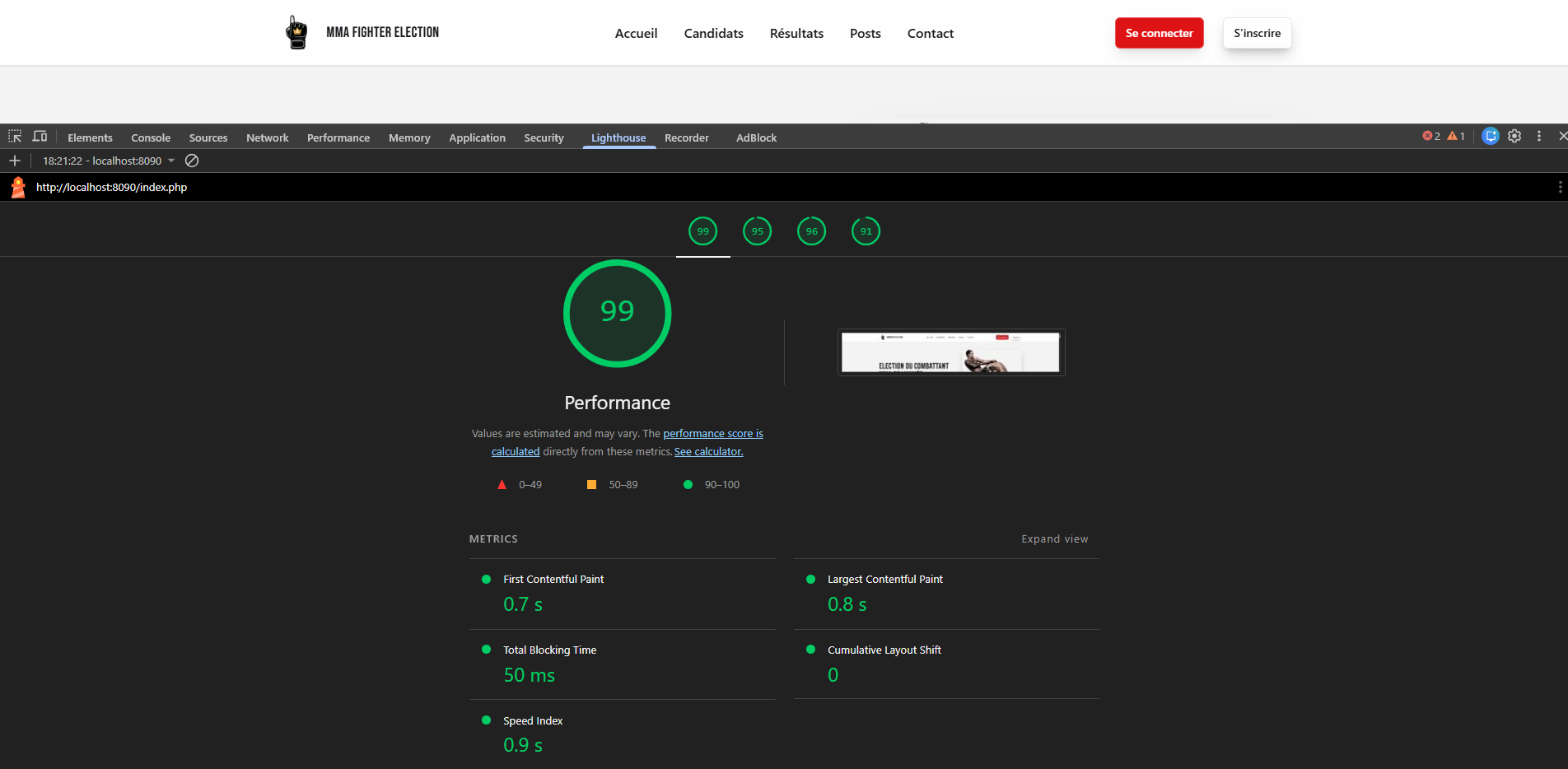The width and height of the screenshot is (1568, 769).
Task: Jump to the 91 score gauge category
Action: (866, 231)
